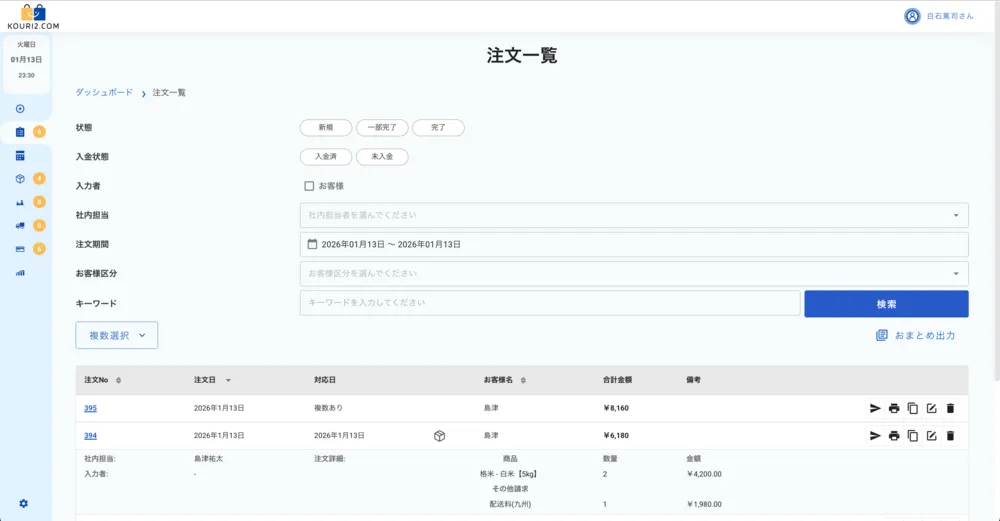Open the settings gear in sidebar

tap(24, 504)
